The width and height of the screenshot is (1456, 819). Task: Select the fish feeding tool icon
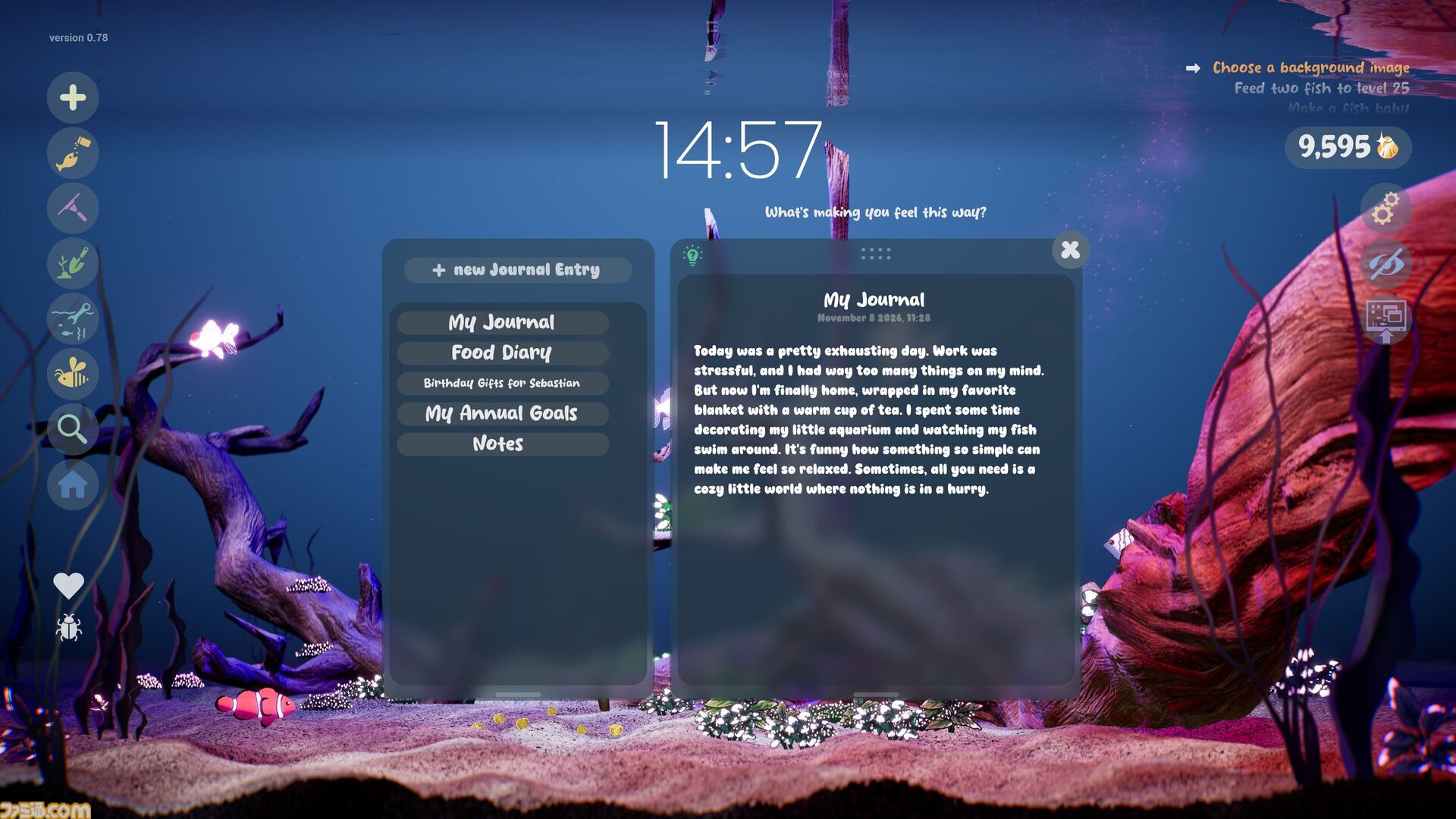pyautogui.click(x=73, y=153)
